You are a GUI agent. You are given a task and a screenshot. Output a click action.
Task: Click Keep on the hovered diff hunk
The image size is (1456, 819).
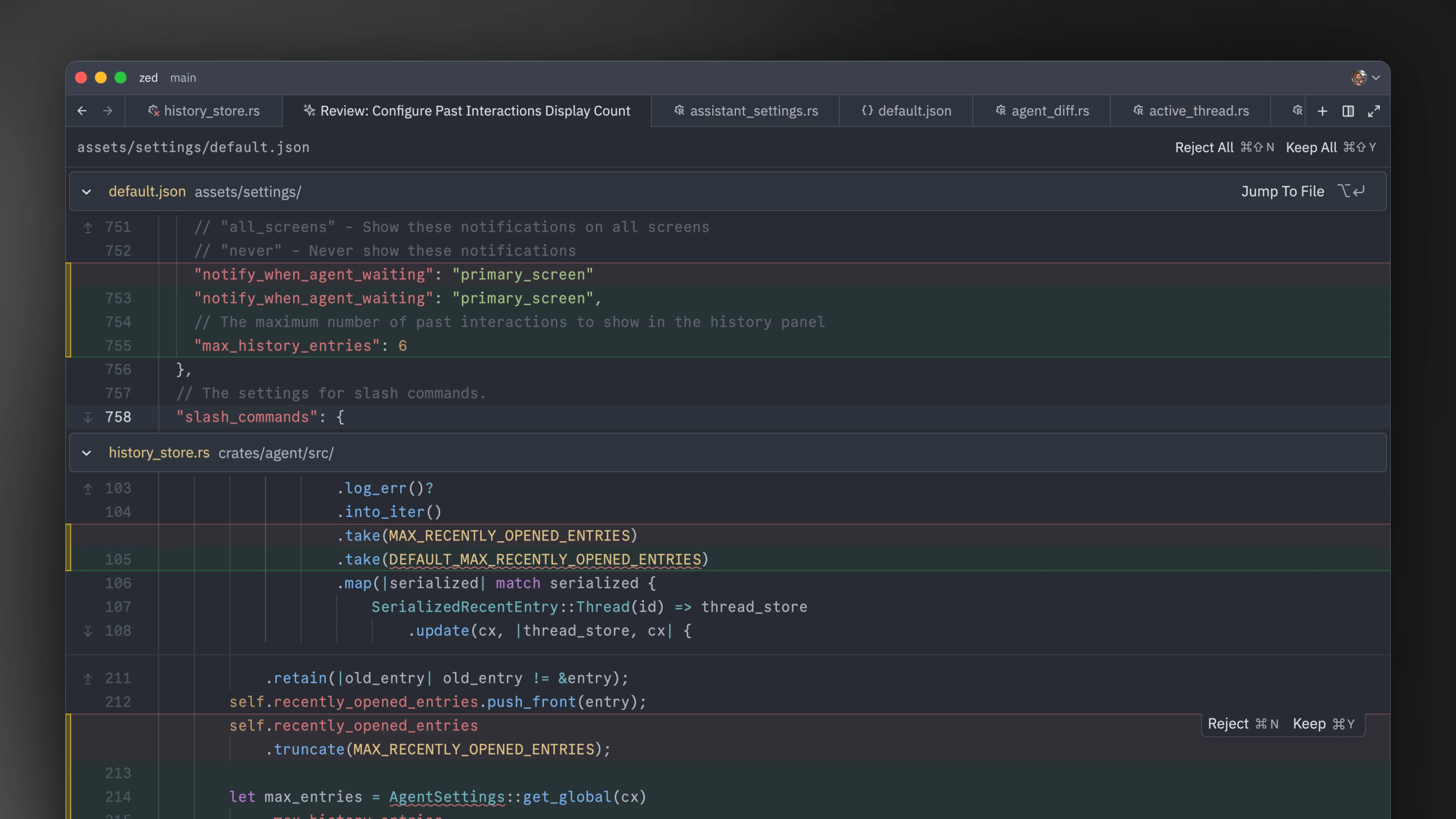(x=1310, y=723)
